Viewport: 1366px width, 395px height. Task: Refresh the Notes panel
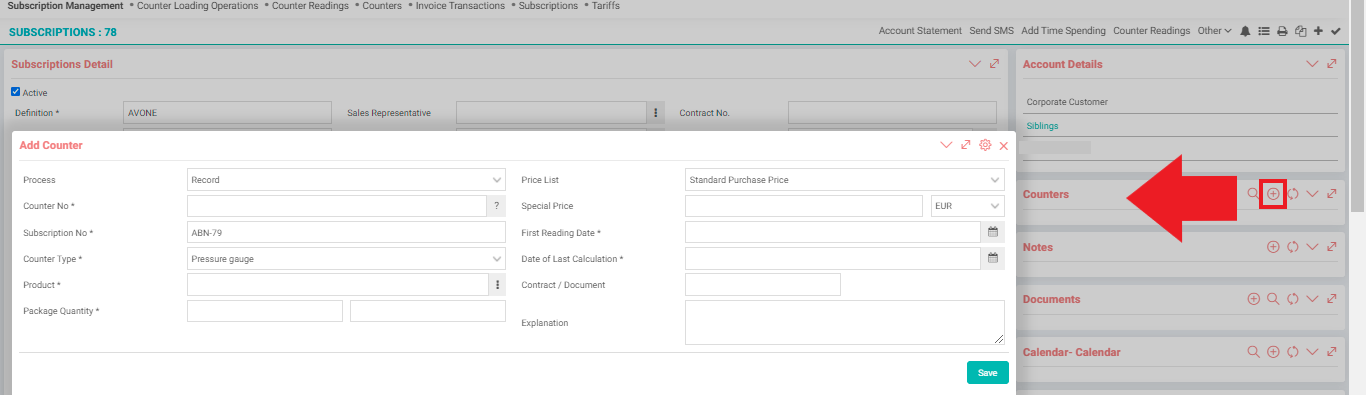click(x=1292, y=246)
